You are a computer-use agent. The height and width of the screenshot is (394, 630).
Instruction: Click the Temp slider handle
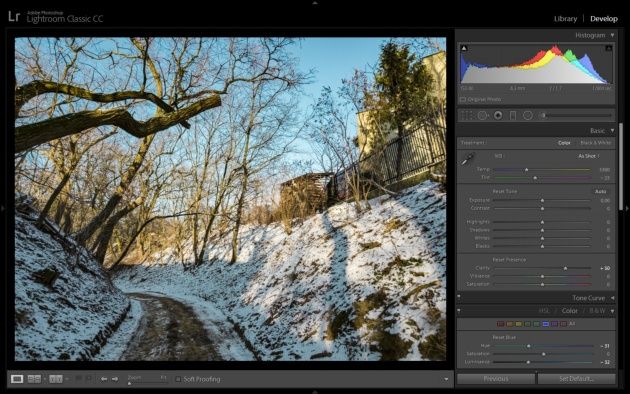click(527, 169)
